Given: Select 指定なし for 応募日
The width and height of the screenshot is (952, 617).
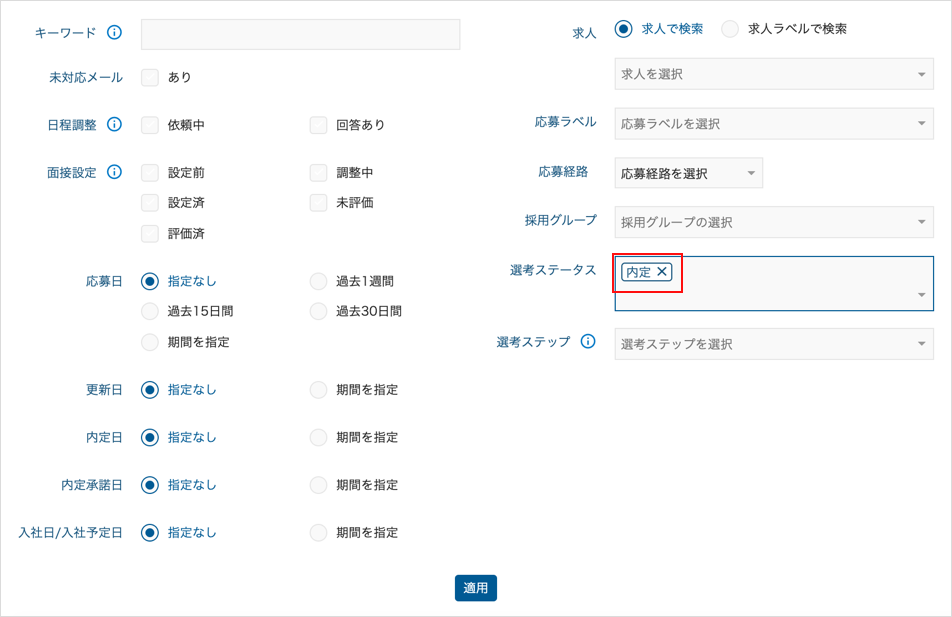Looking at the screenshot, I should [150, 281].
